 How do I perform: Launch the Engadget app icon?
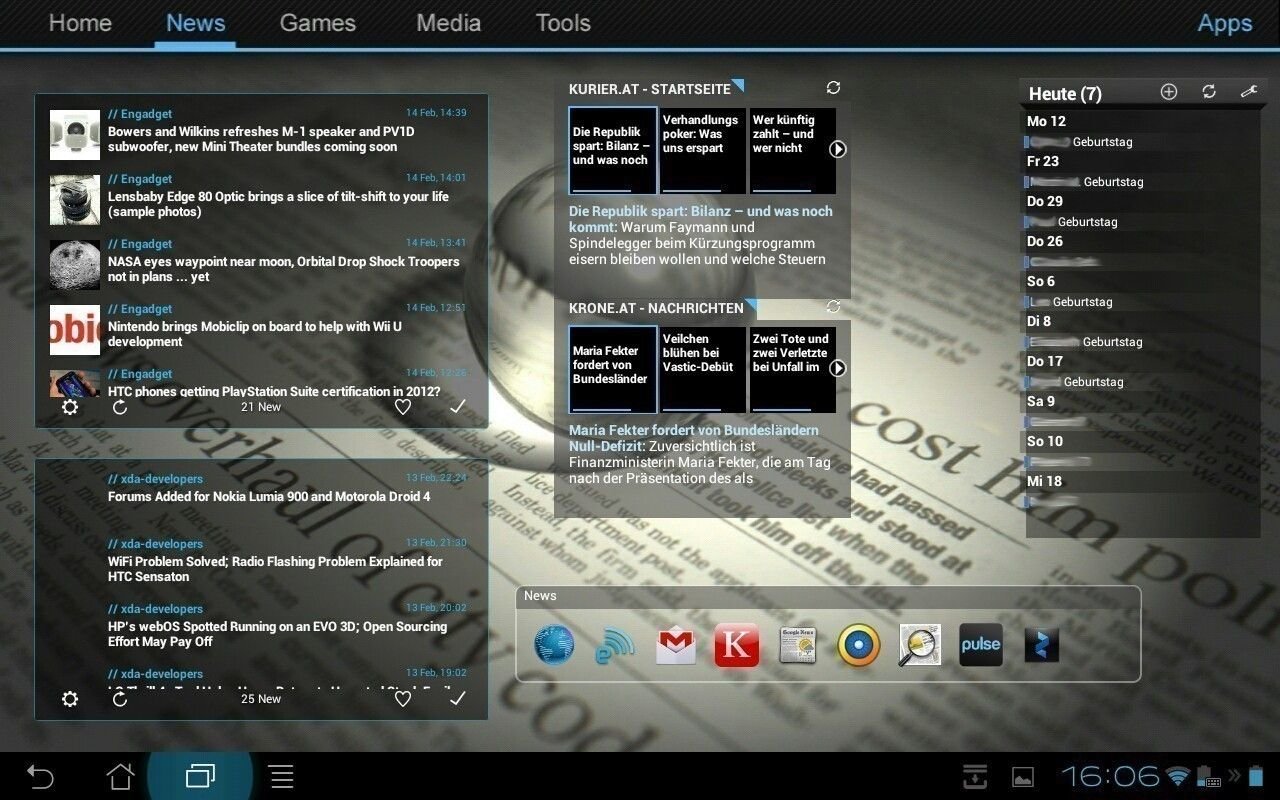pos(615,645)
